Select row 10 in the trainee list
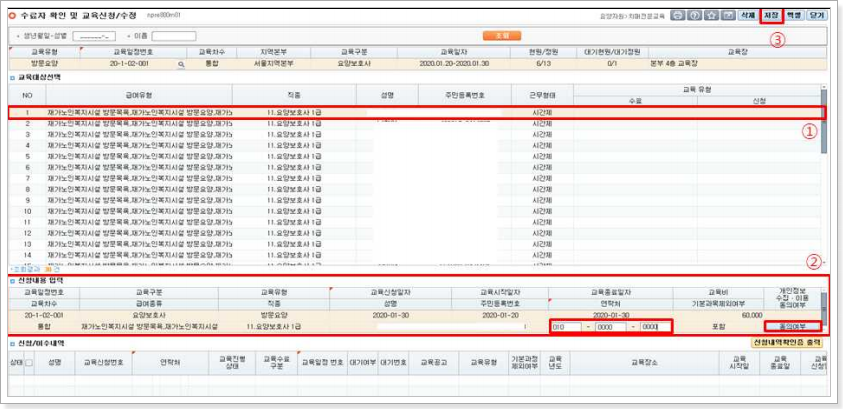The height and width of the screenshot is (409, 843). tap(415, 211)
